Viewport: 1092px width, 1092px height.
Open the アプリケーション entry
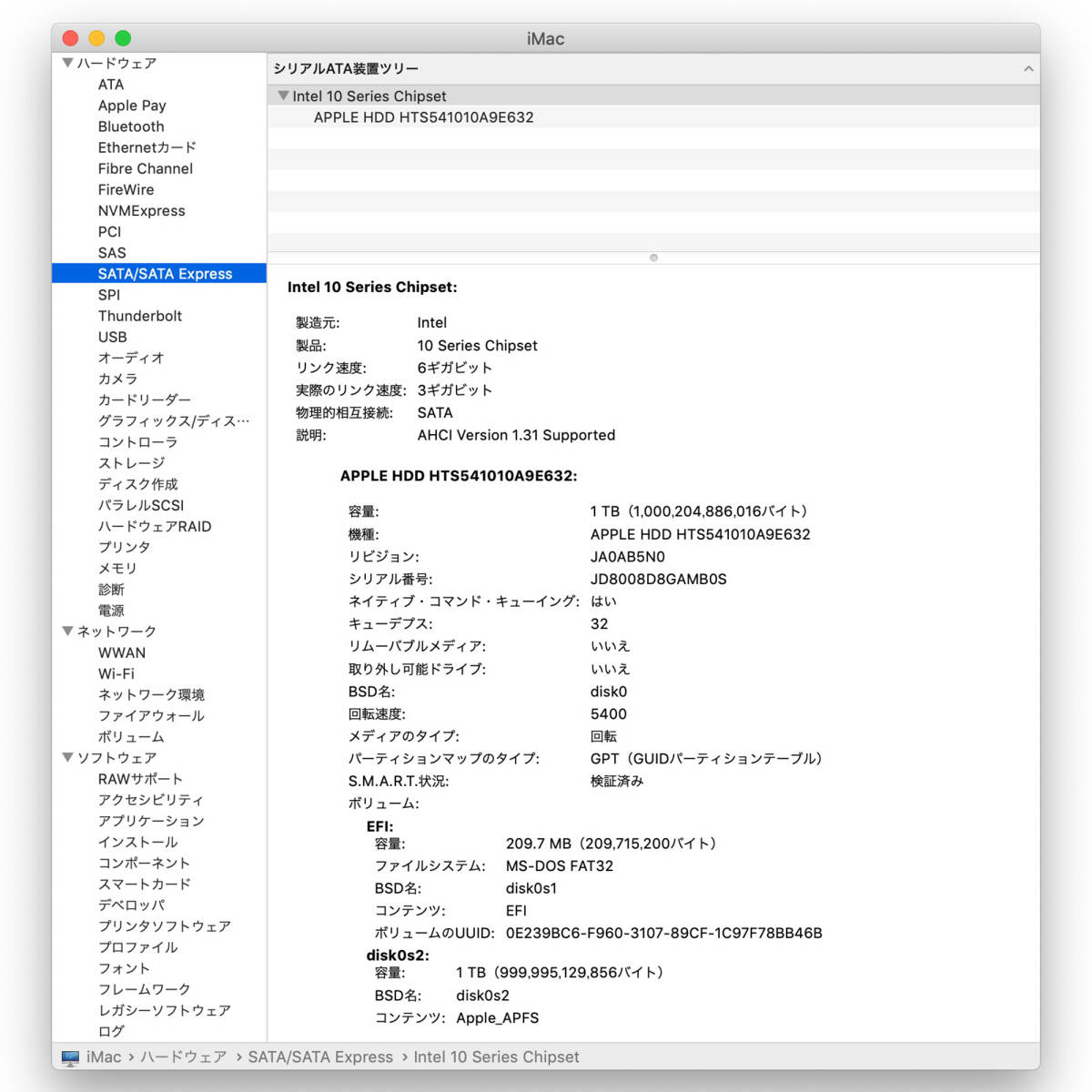pyautogui.click(x=151, y=821)
